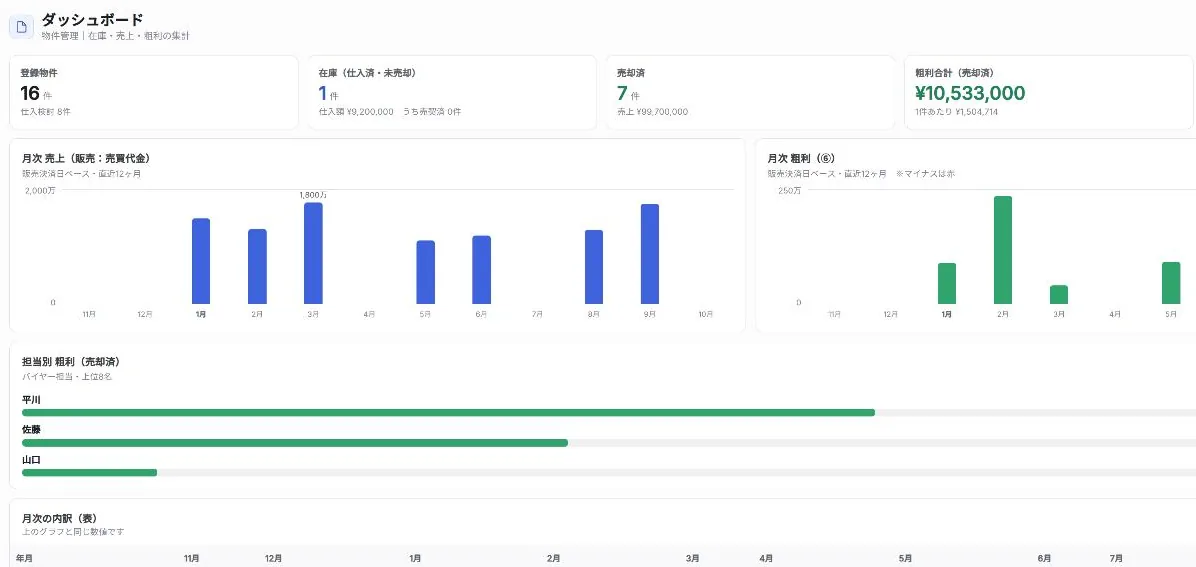This screenshot has height=567, width=1196.
Task: Click 山口's gross profit progress bar
Action: click(x=609, y=472)
